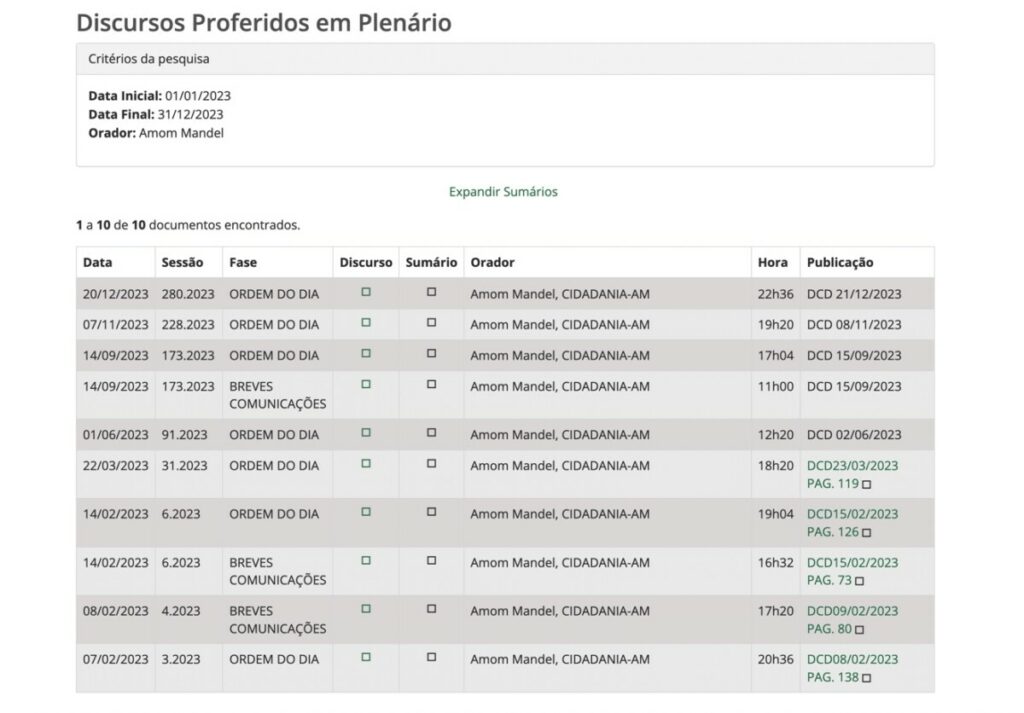The image size is (1024, 713).
Task: Open the Discurso icon for 22/03/2023 session 31.2023
Action: click(366, 464)
